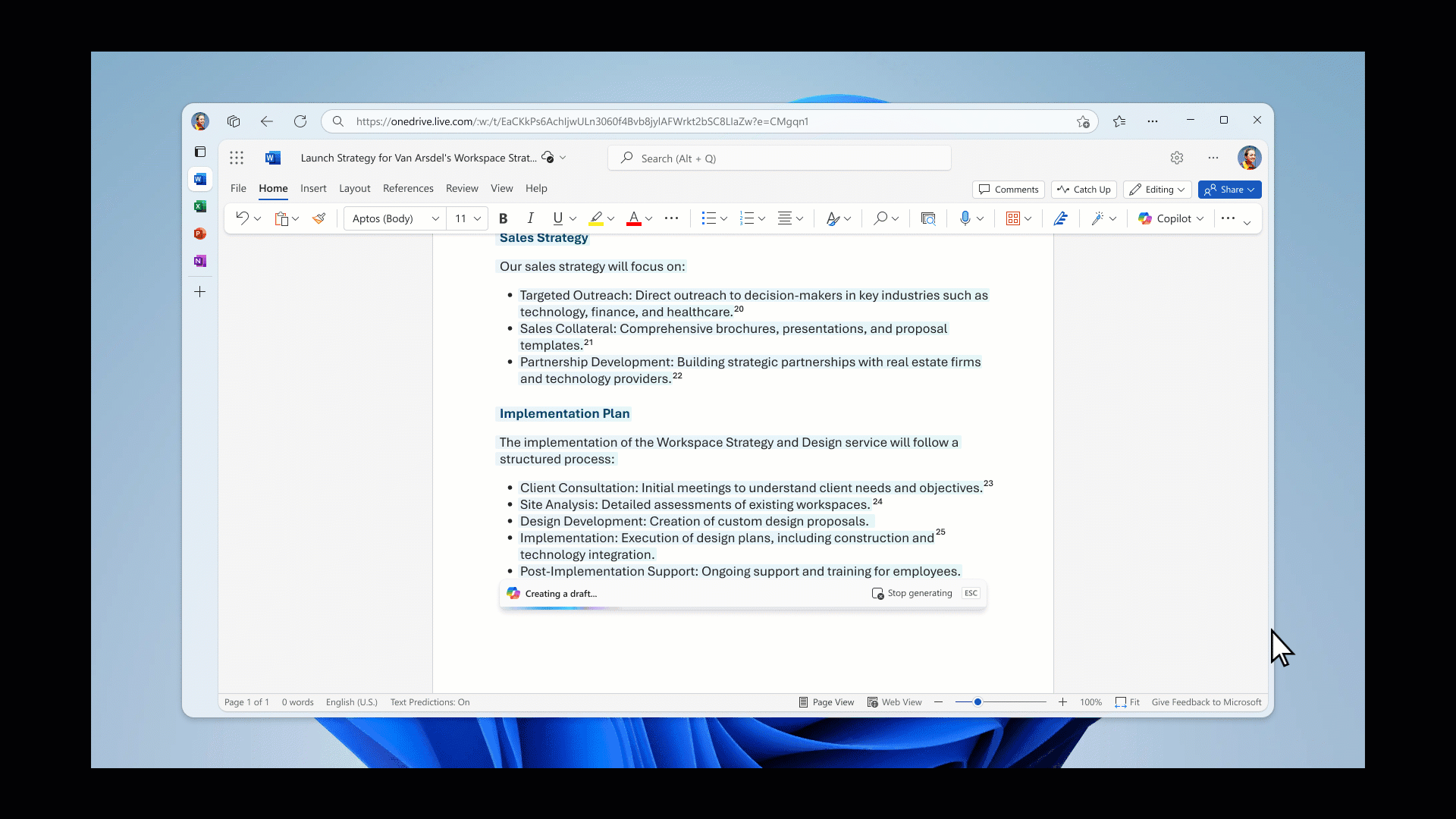The height and width of the screenshot is (819, 1456).
Task: Switch to the View tab
Action: point(501,188)
